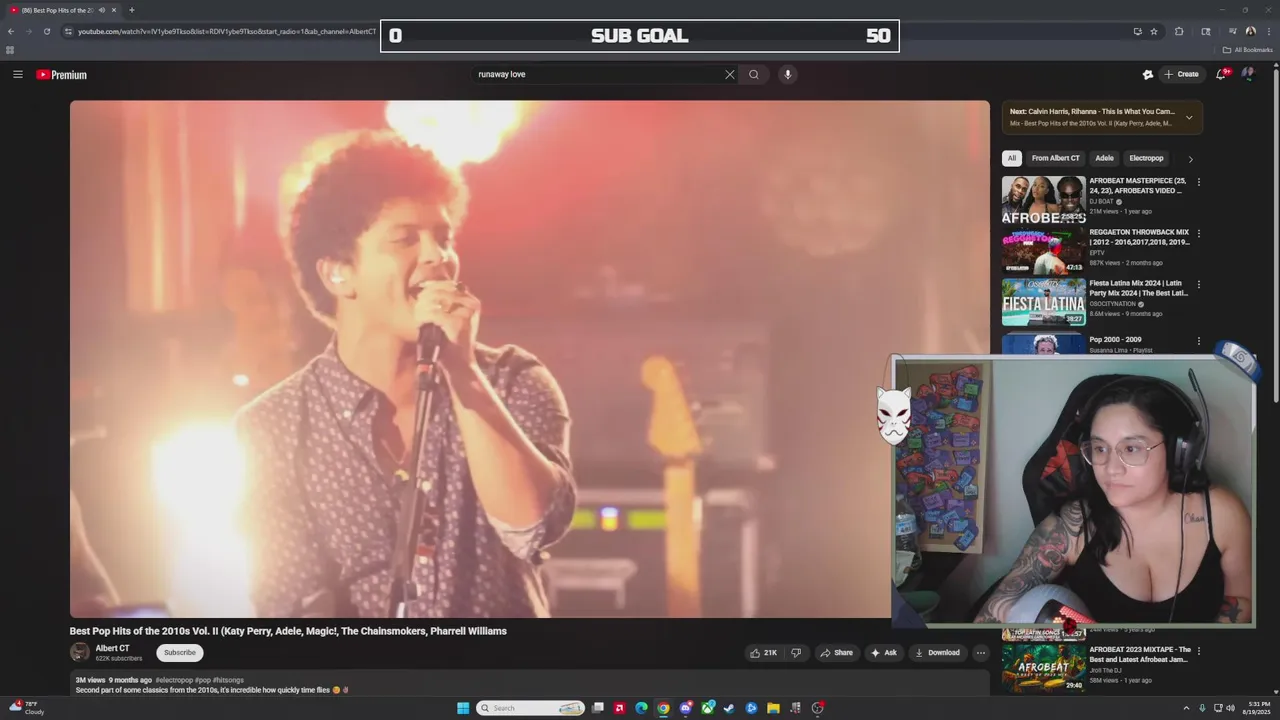1280x720 pixels.
Task: Click the Create button
Action: click(1181, 74)
